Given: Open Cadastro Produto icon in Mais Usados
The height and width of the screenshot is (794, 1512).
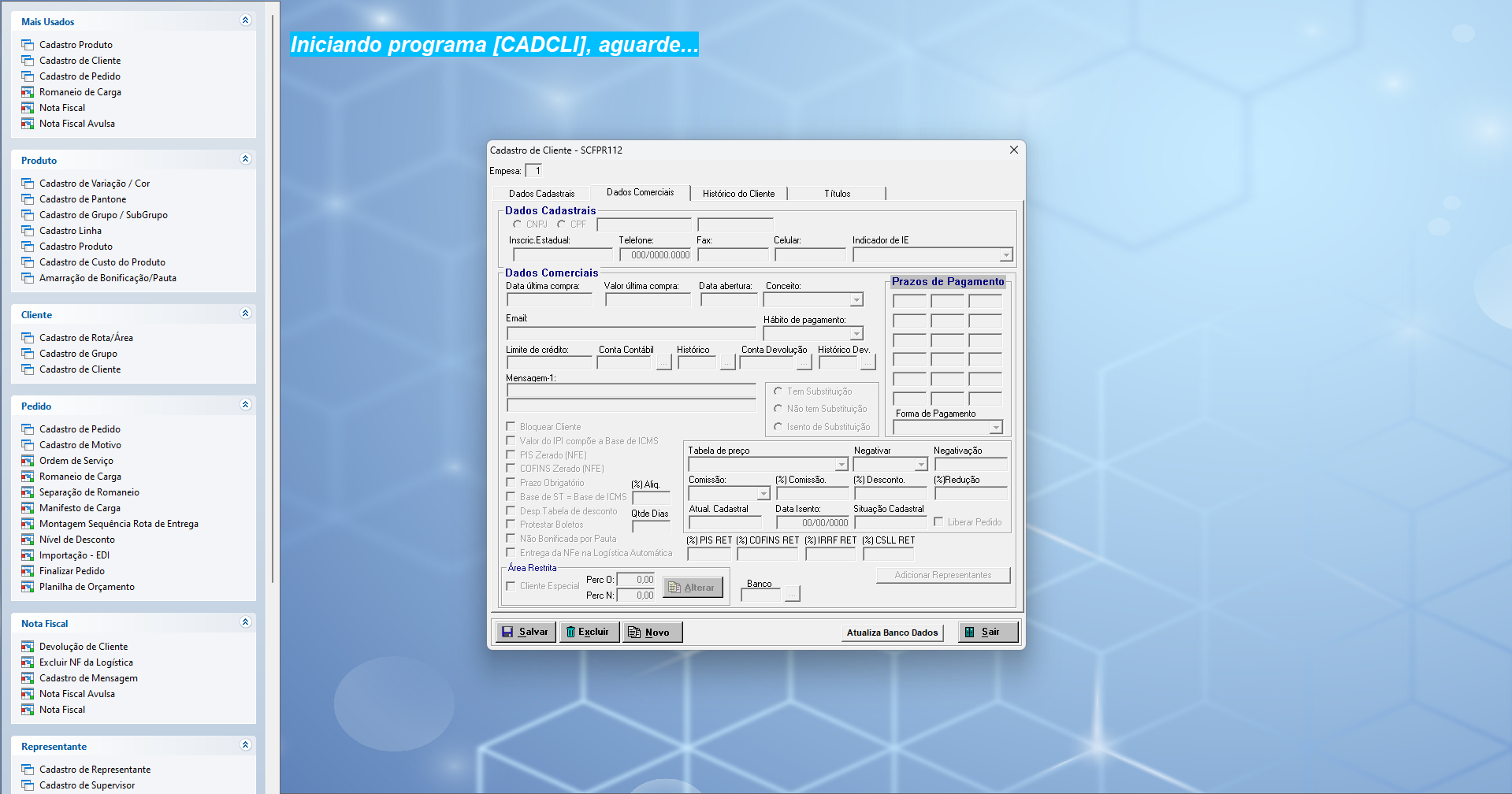Looking at the screenshot, I should pos(28,45).
